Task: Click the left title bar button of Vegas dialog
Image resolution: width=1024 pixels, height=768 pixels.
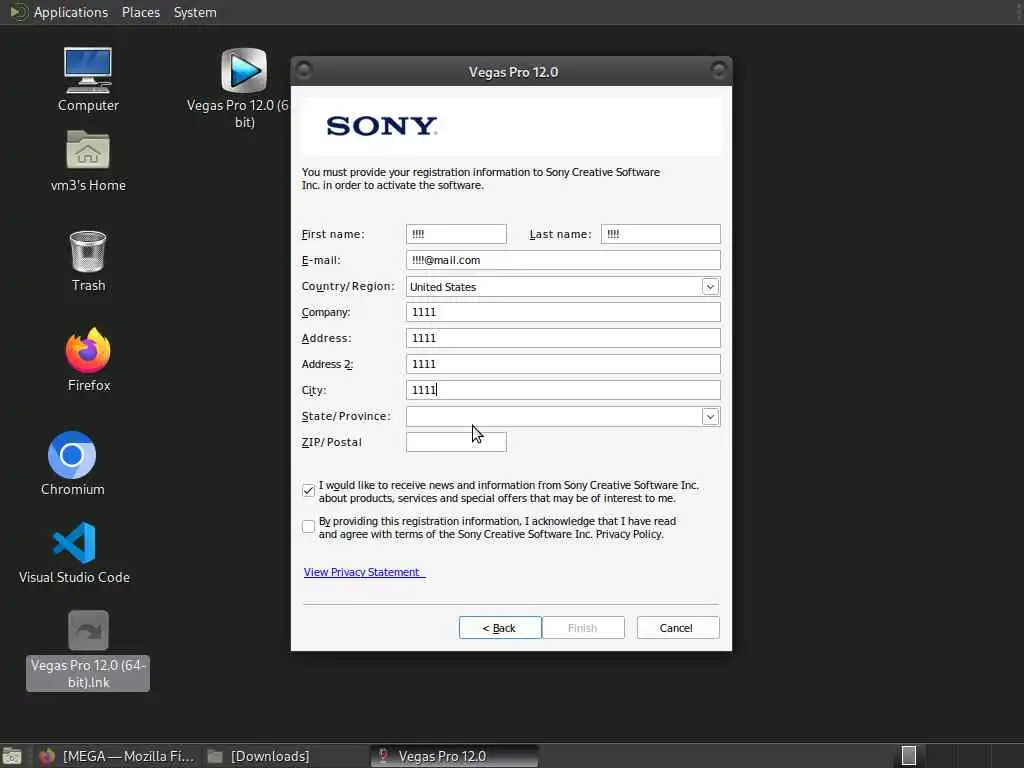Action: pyautogui.click(x=304, y=70)
